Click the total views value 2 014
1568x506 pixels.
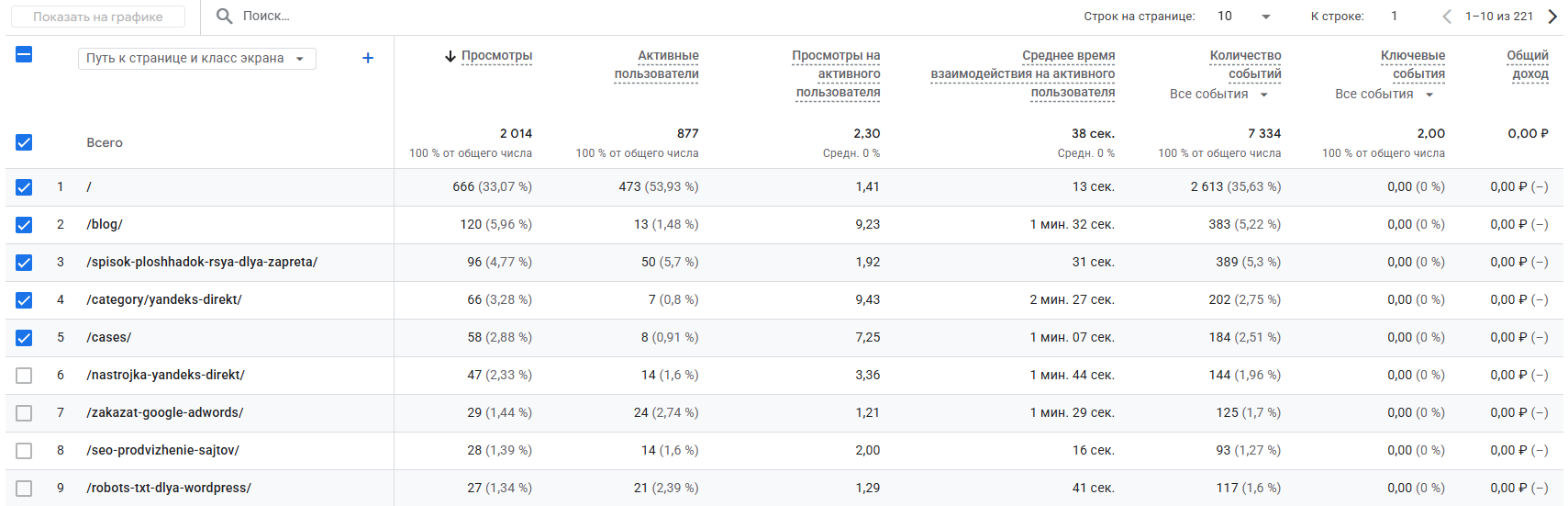(x=515, y=133)
